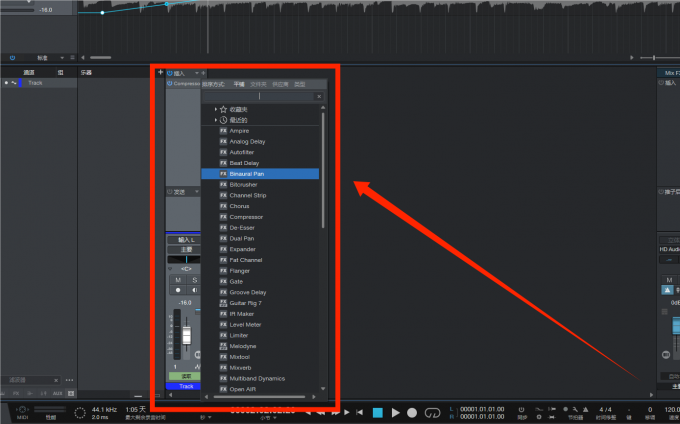Expand the pan mode arrow beside <C>
The height and width of the screenshot is (424, 680).
(170, 269)
